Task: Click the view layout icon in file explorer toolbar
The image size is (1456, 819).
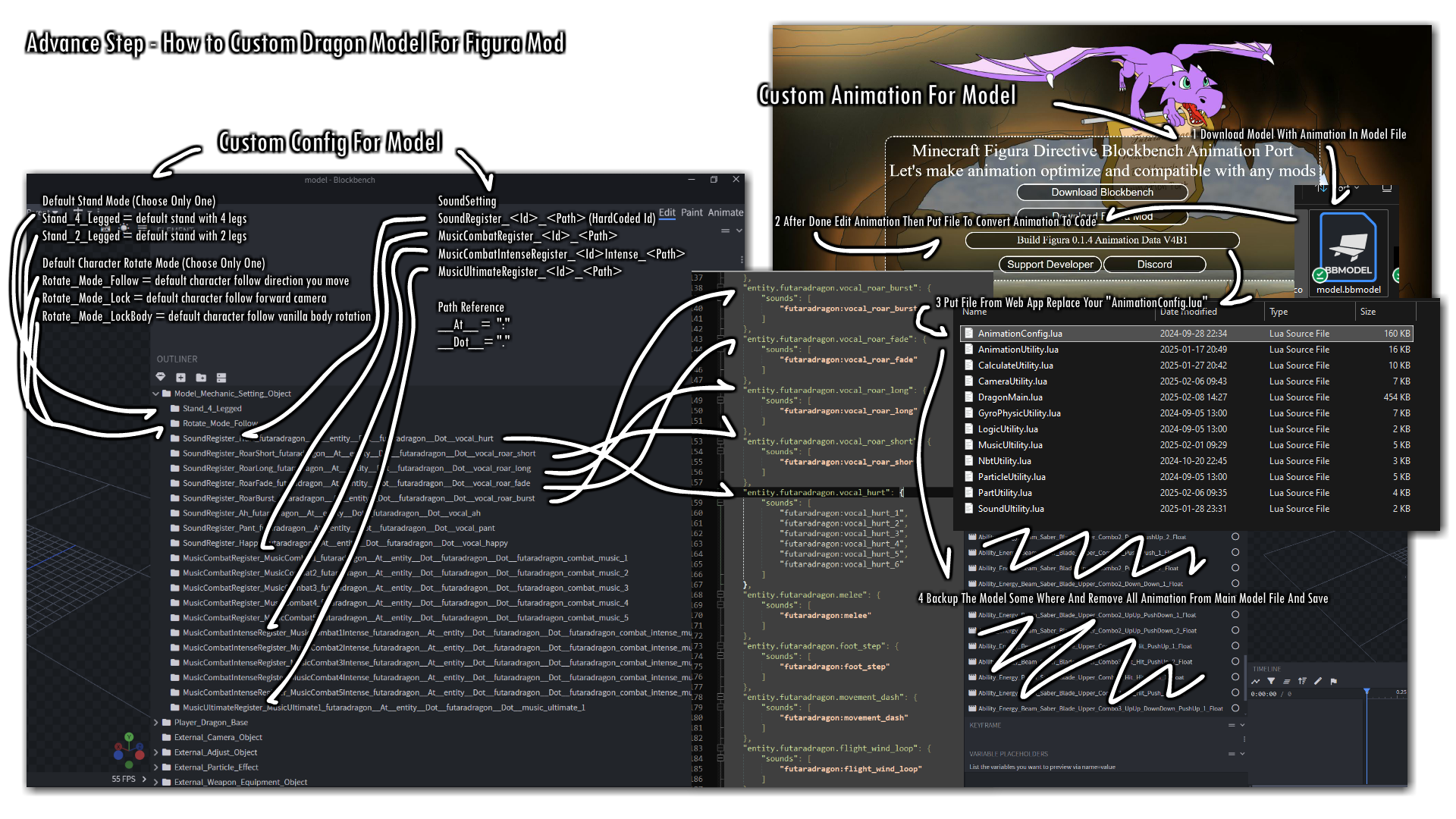Action: [1387, 187]
